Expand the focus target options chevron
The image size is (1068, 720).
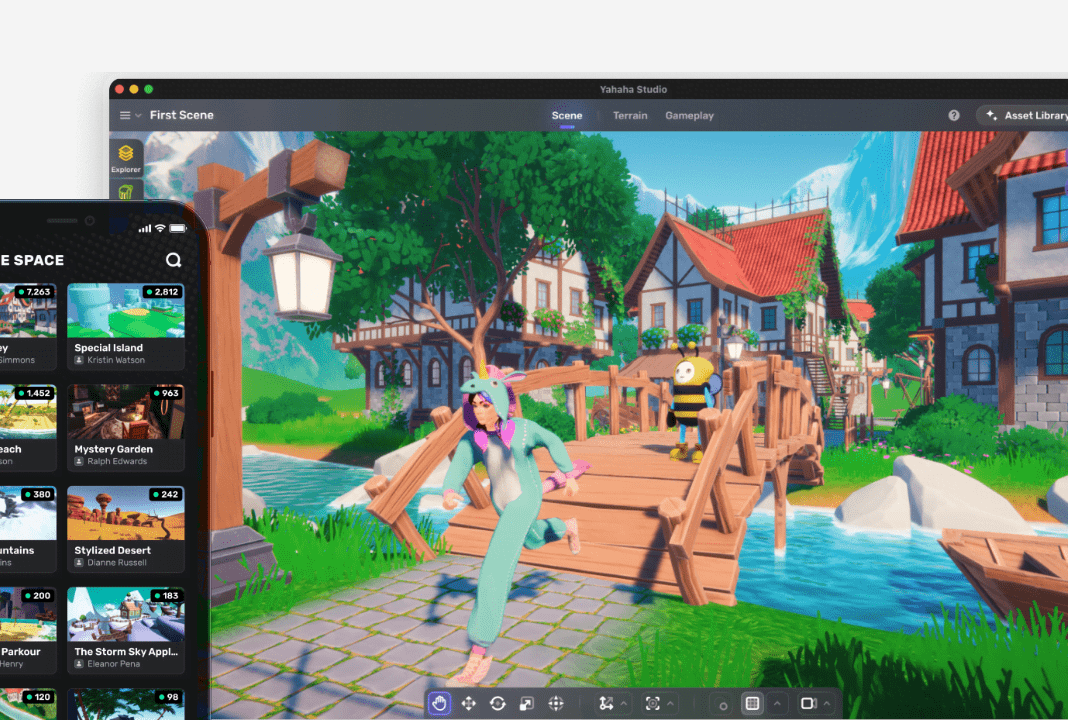670,703
